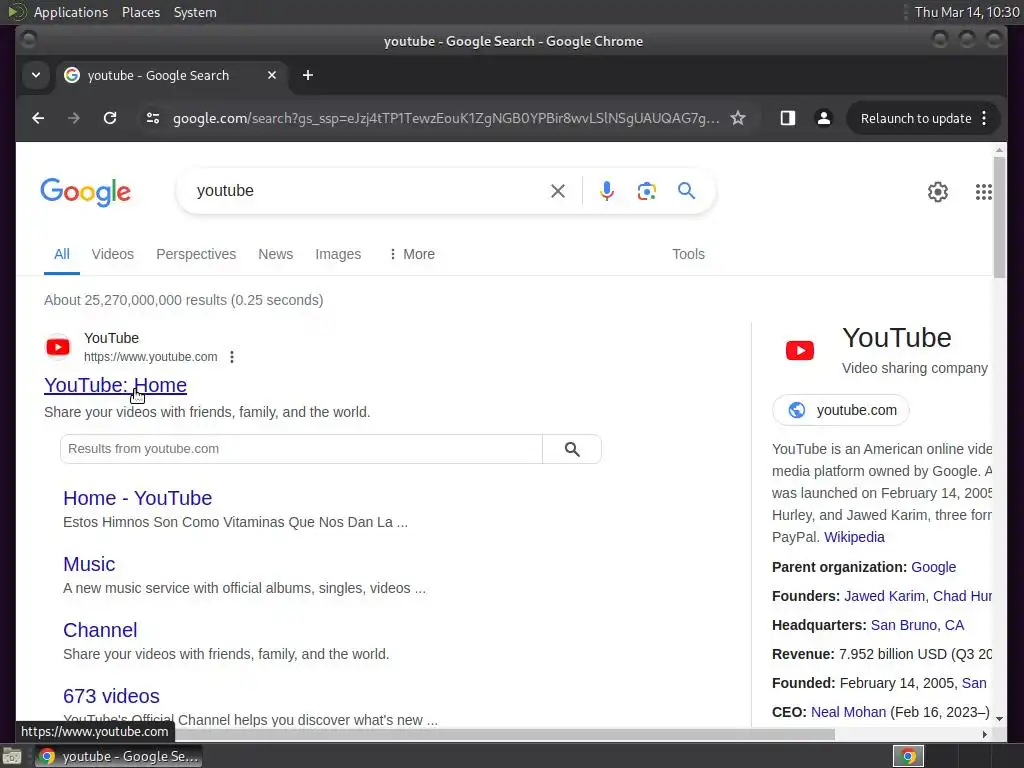This screenshot has height=768, width=1024.
Task: Click the scroll-down arrow of the page scrollbar
Action: [x=999, y=719]
